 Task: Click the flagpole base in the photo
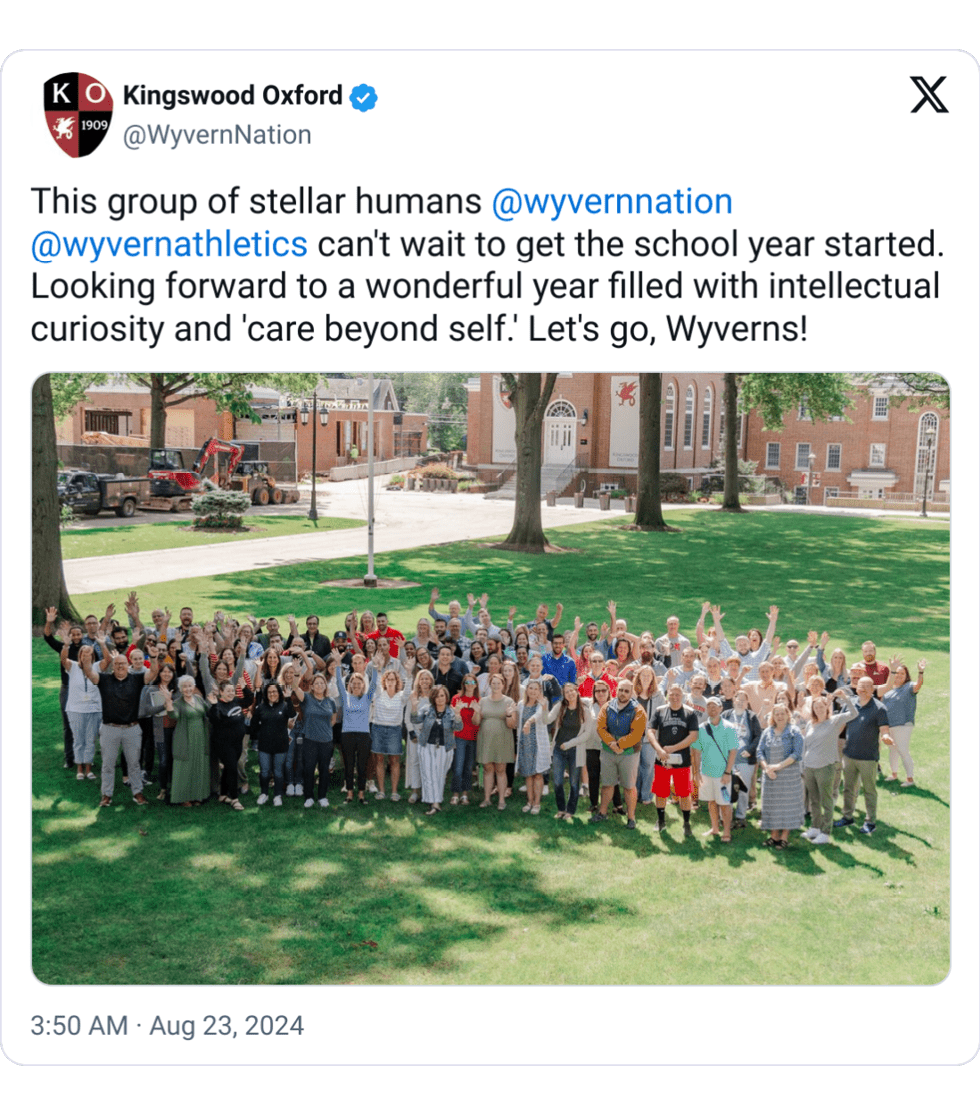370,580
